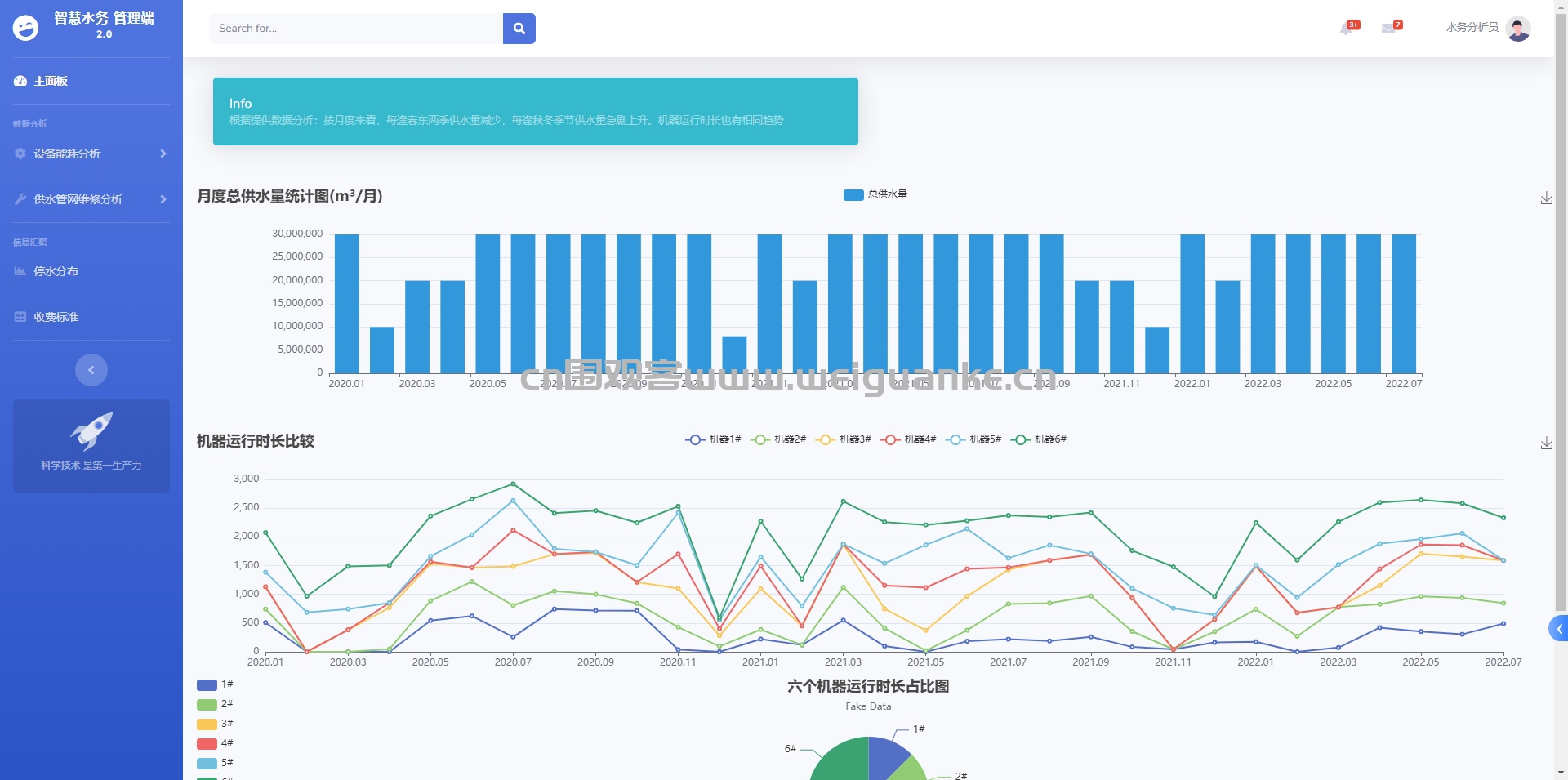Toggle pie legend item 2#
The image size is (1568, 780).
216,704
